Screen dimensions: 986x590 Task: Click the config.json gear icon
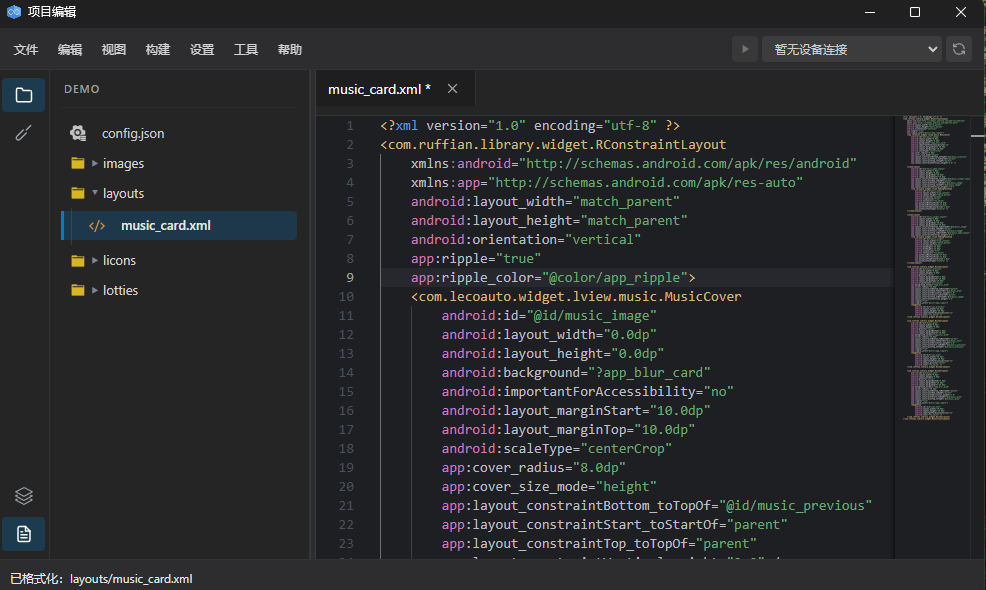(78, 133)
